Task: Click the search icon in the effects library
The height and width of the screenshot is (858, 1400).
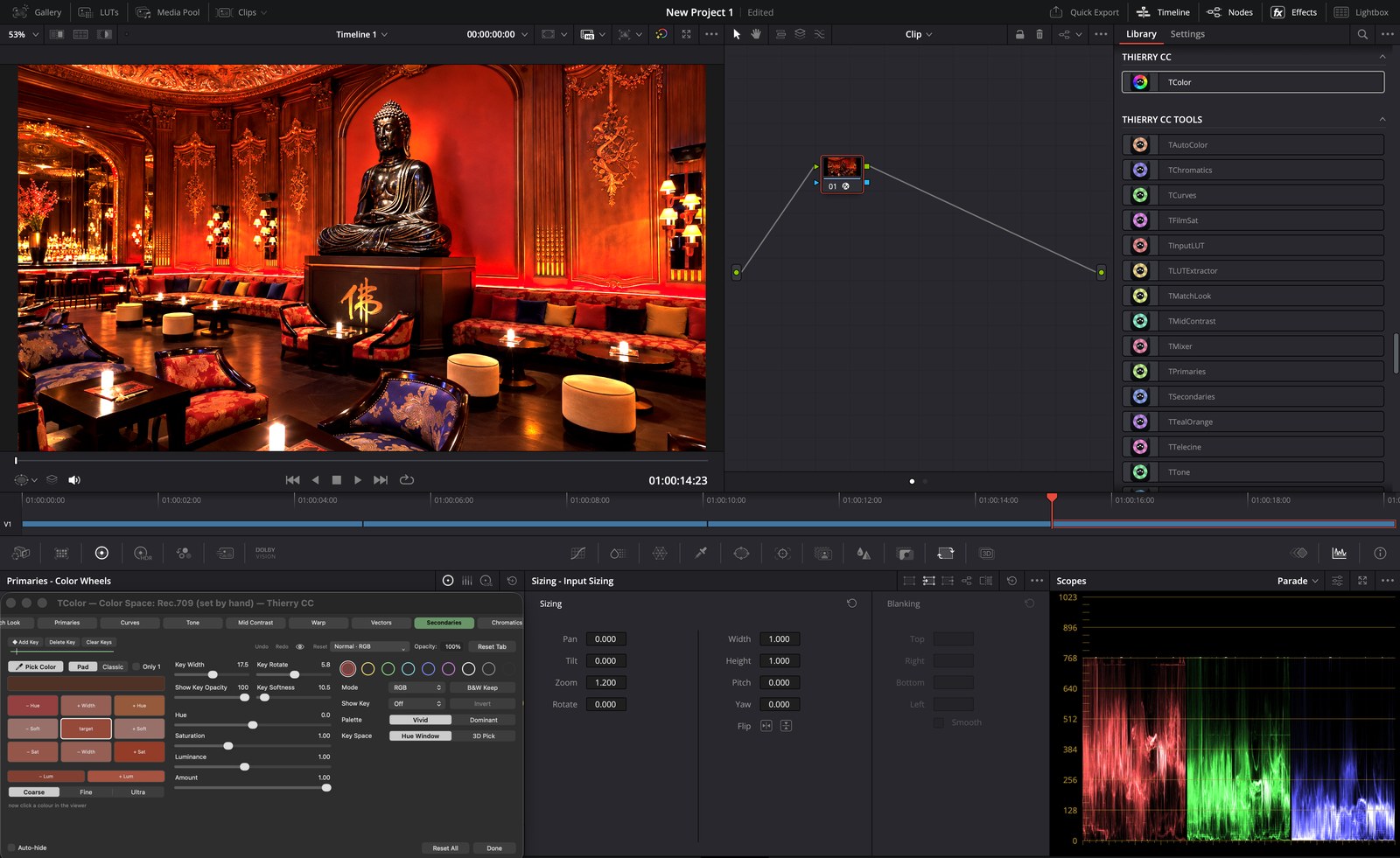Action: tap(1362, 34)
